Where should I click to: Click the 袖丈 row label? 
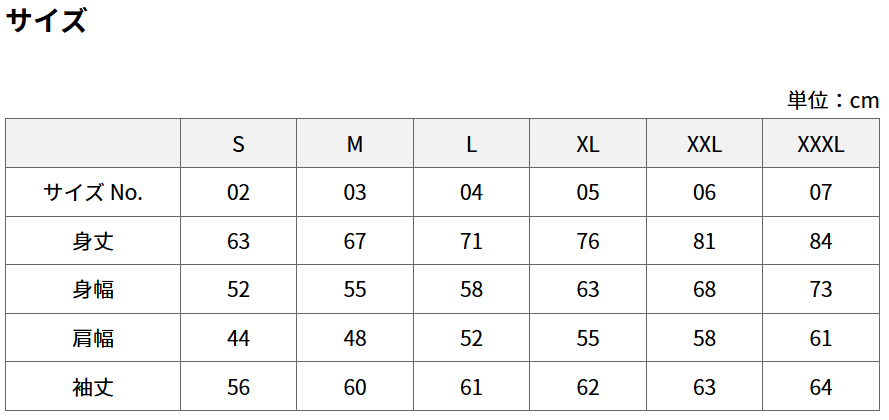(x=93, y=387)
